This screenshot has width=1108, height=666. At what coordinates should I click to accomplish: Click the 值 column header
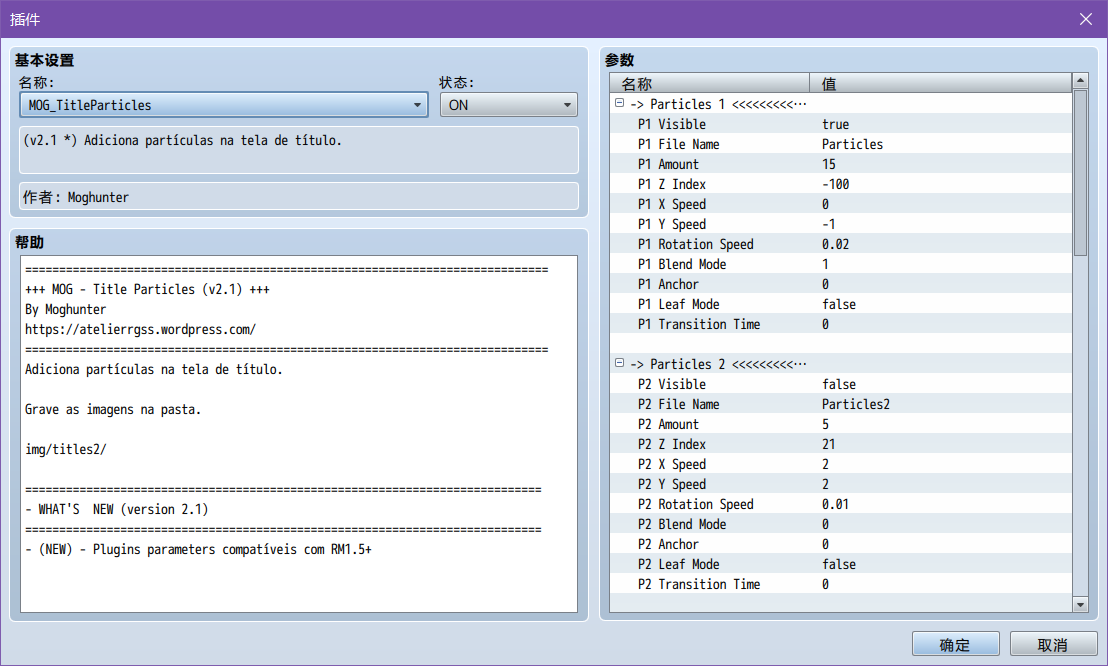point(941,83)
